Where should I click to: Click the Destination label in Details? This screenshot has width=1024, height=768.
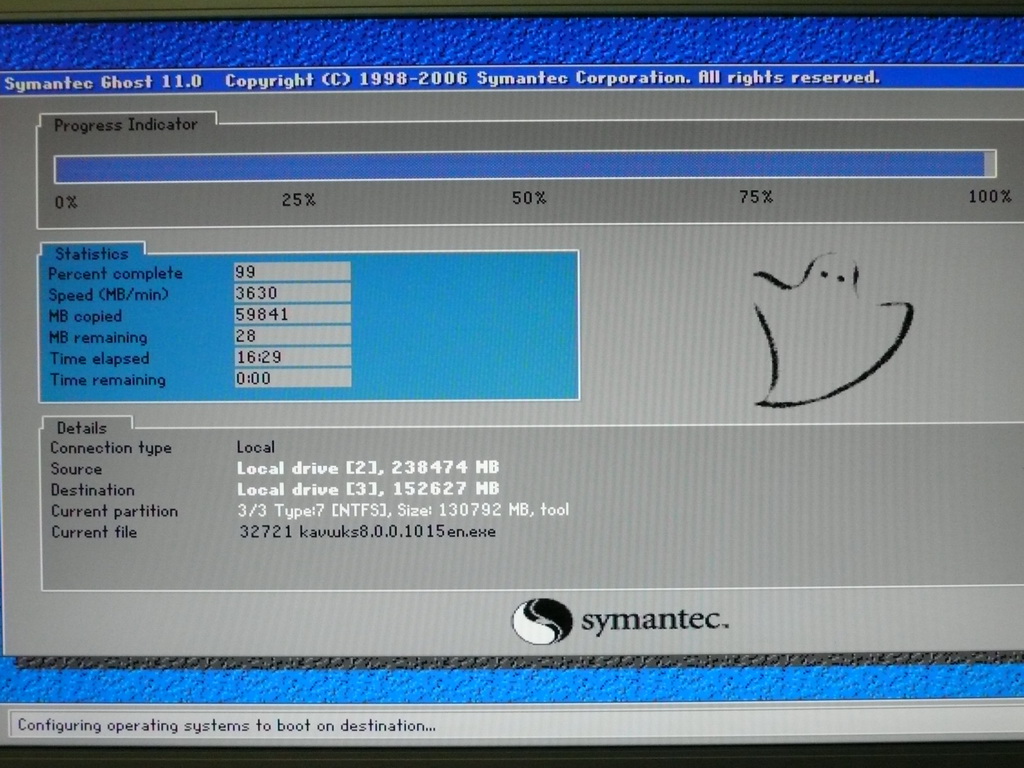(93, 490)
